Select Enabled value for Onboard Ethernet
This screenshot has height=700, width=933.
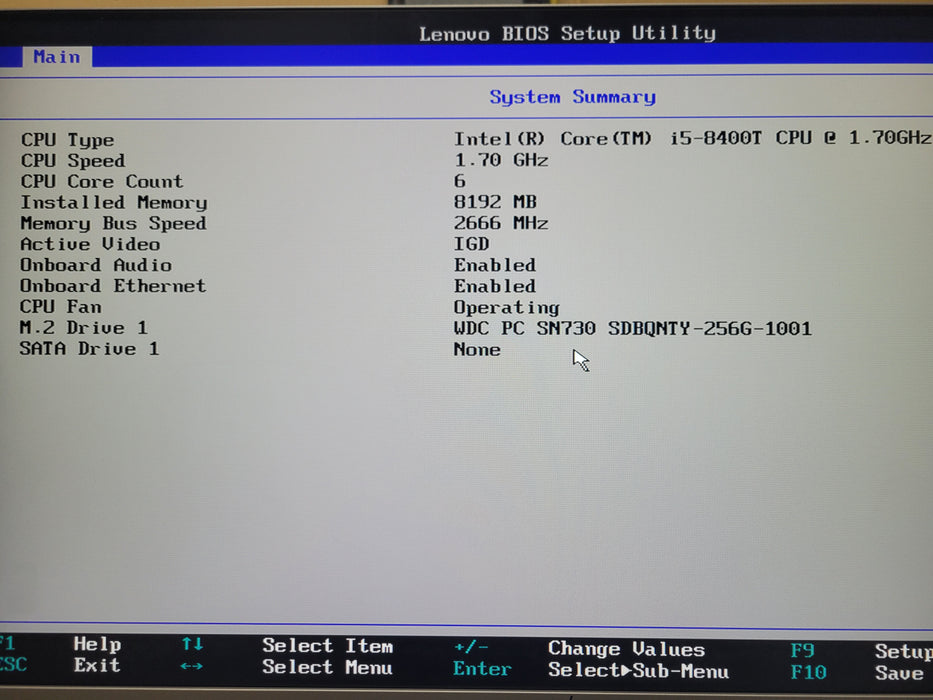pos(494,286)
